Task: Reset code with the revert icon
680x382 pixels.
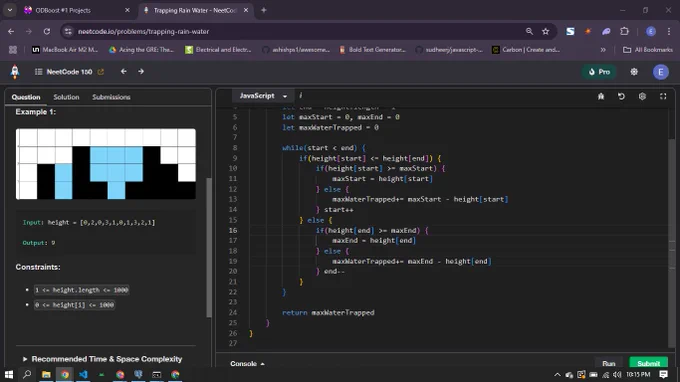Action: [x=621, y=96]
